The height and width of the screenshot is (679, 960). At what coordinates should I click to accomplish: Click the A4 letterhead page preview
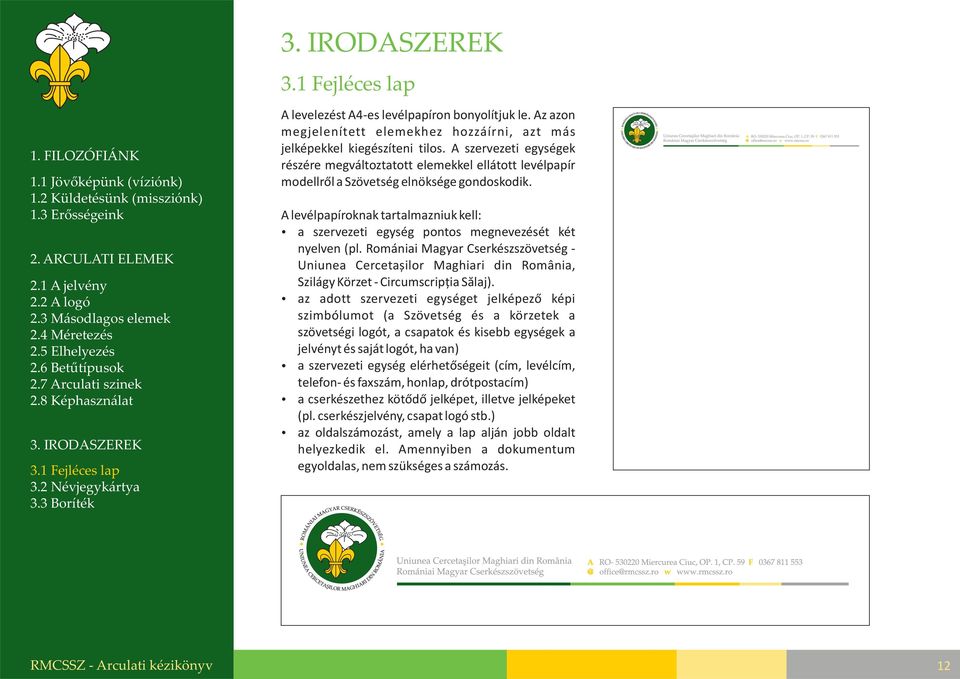(741, 289)
